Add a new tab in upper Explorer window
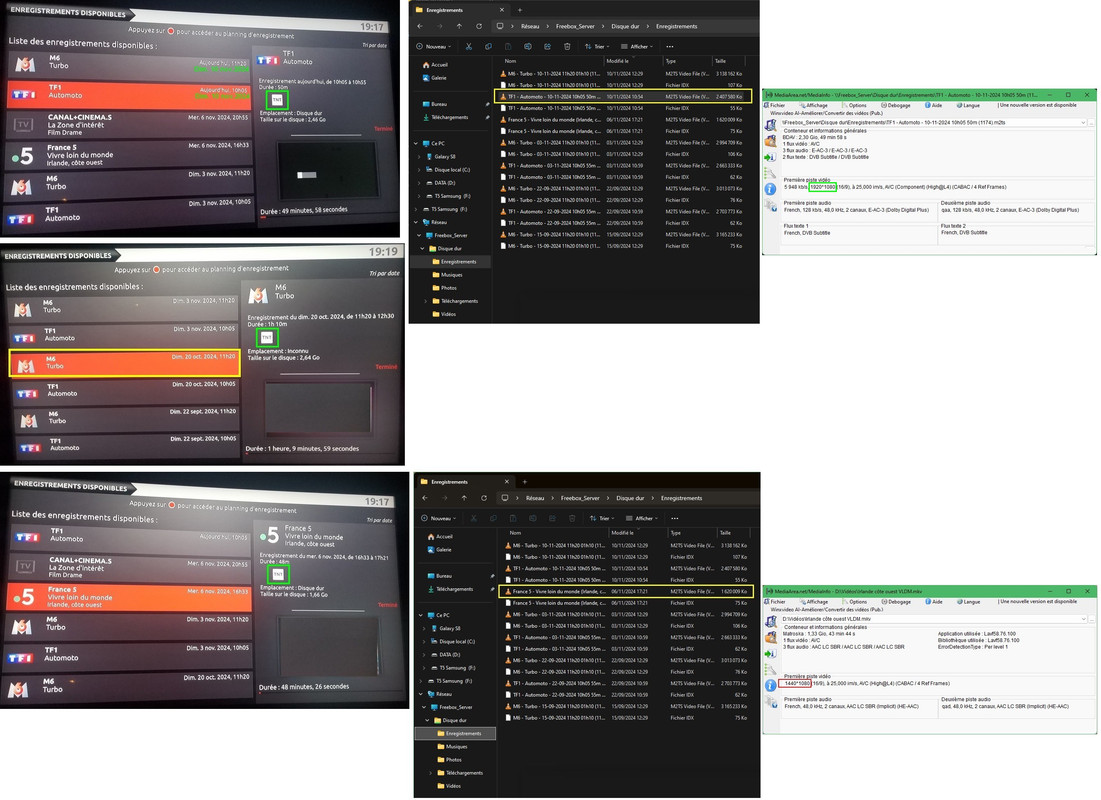The width and height of the screenshot is (1101, 800). click(x=520, y=10)
